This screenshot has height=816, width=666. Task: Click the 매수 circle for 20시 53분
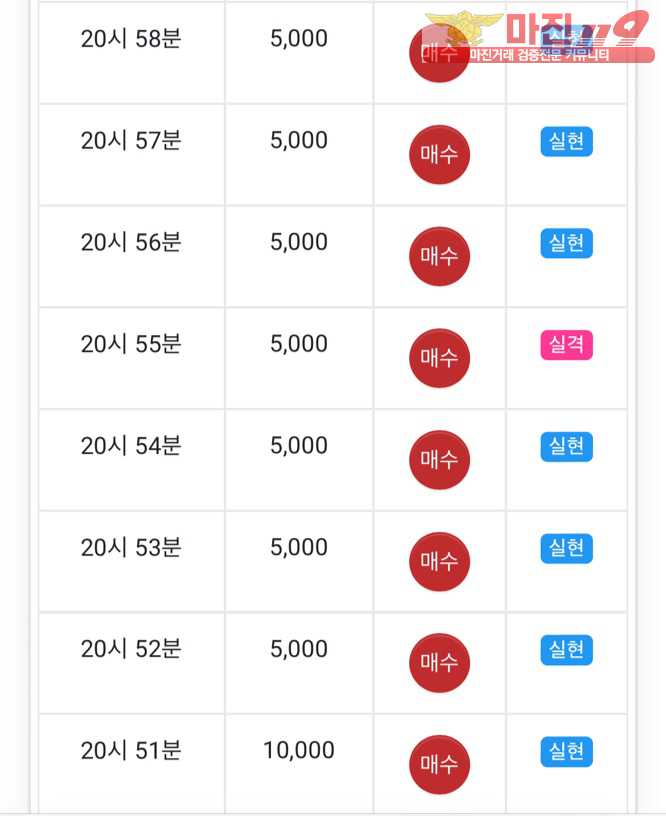point(438,562)
